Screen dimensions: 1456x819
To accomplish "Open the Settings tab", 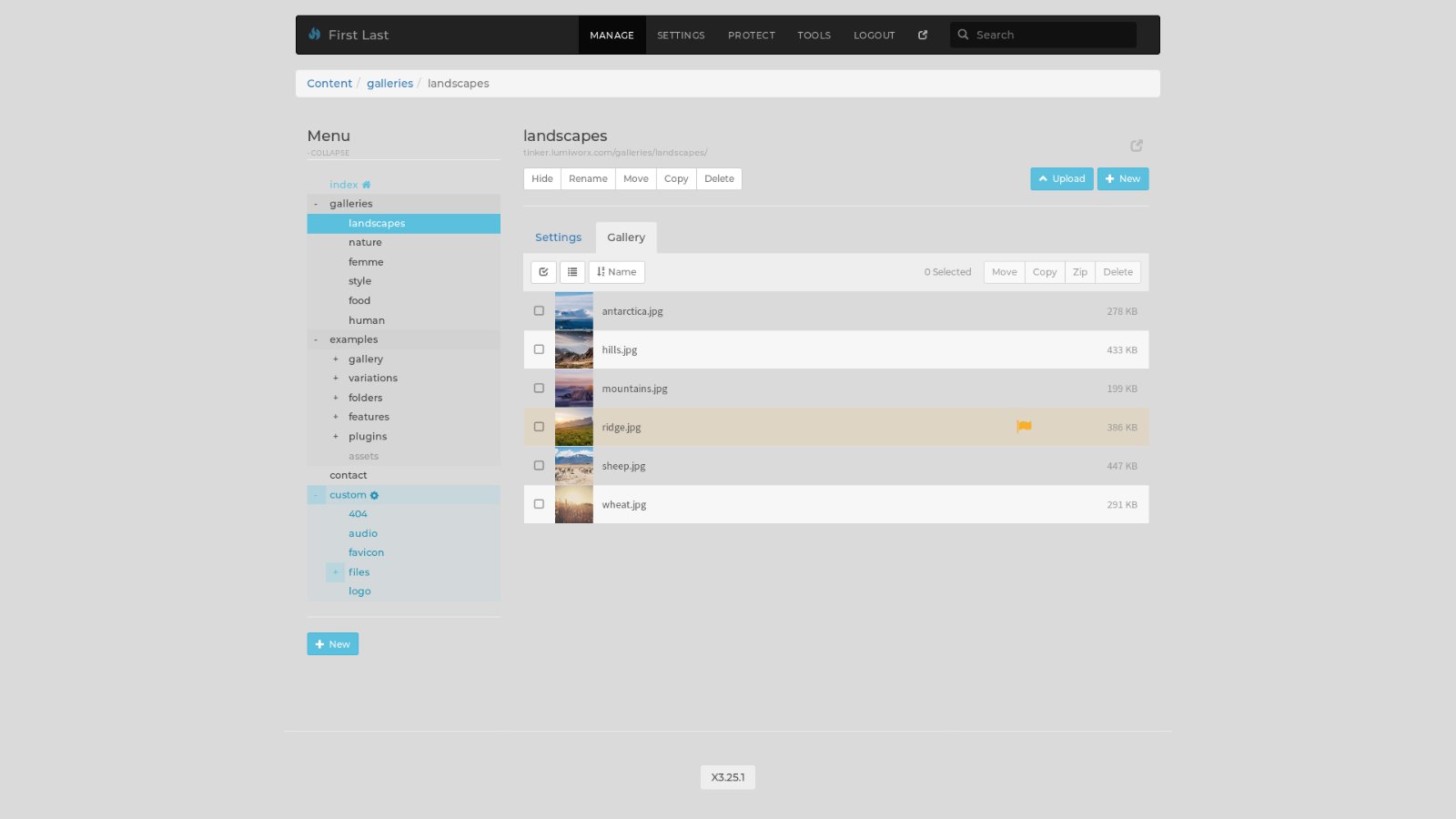I will (558, 238).
